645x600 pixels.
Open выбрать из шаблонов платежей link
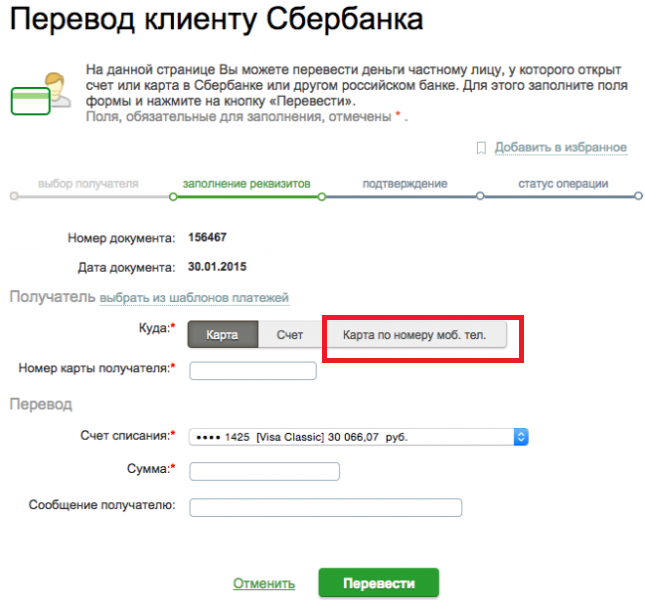[194, 297]
